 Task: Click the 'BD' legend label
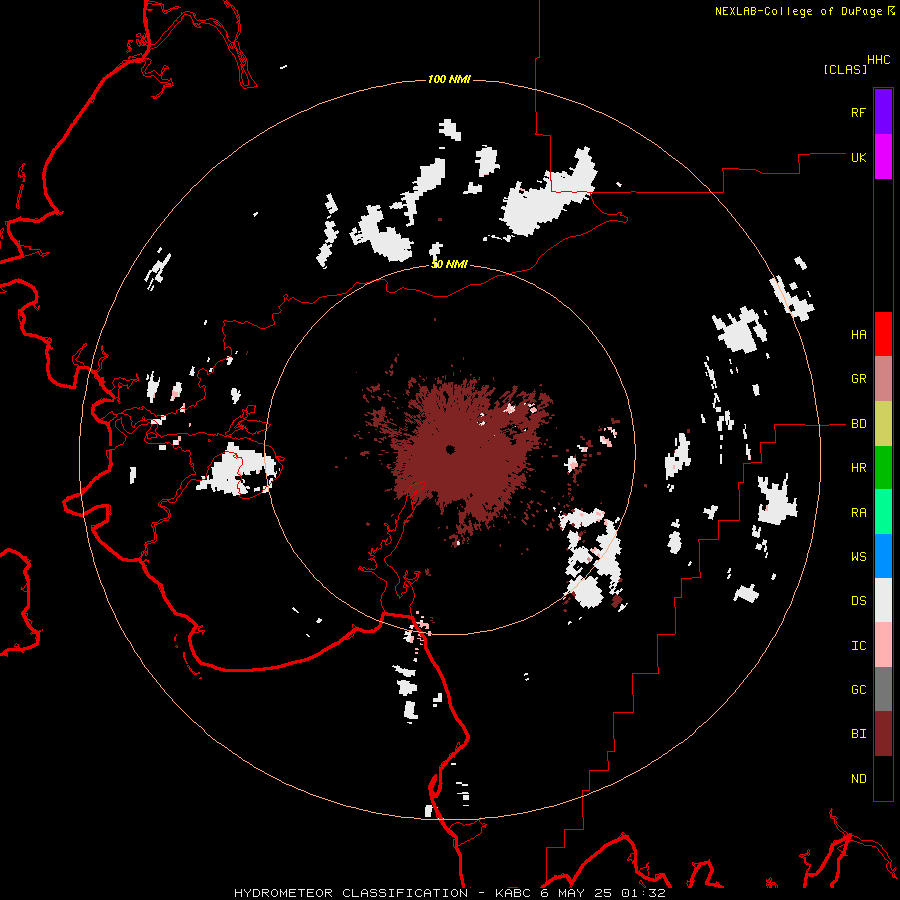coord(858,424)
